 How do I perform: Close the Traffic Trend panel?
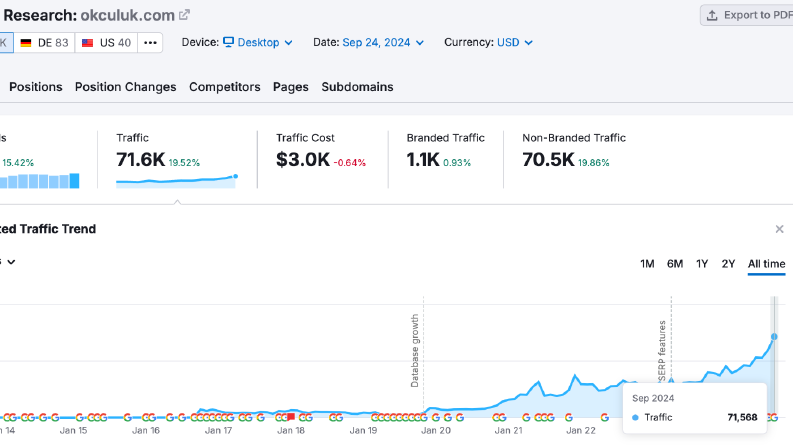779,229
